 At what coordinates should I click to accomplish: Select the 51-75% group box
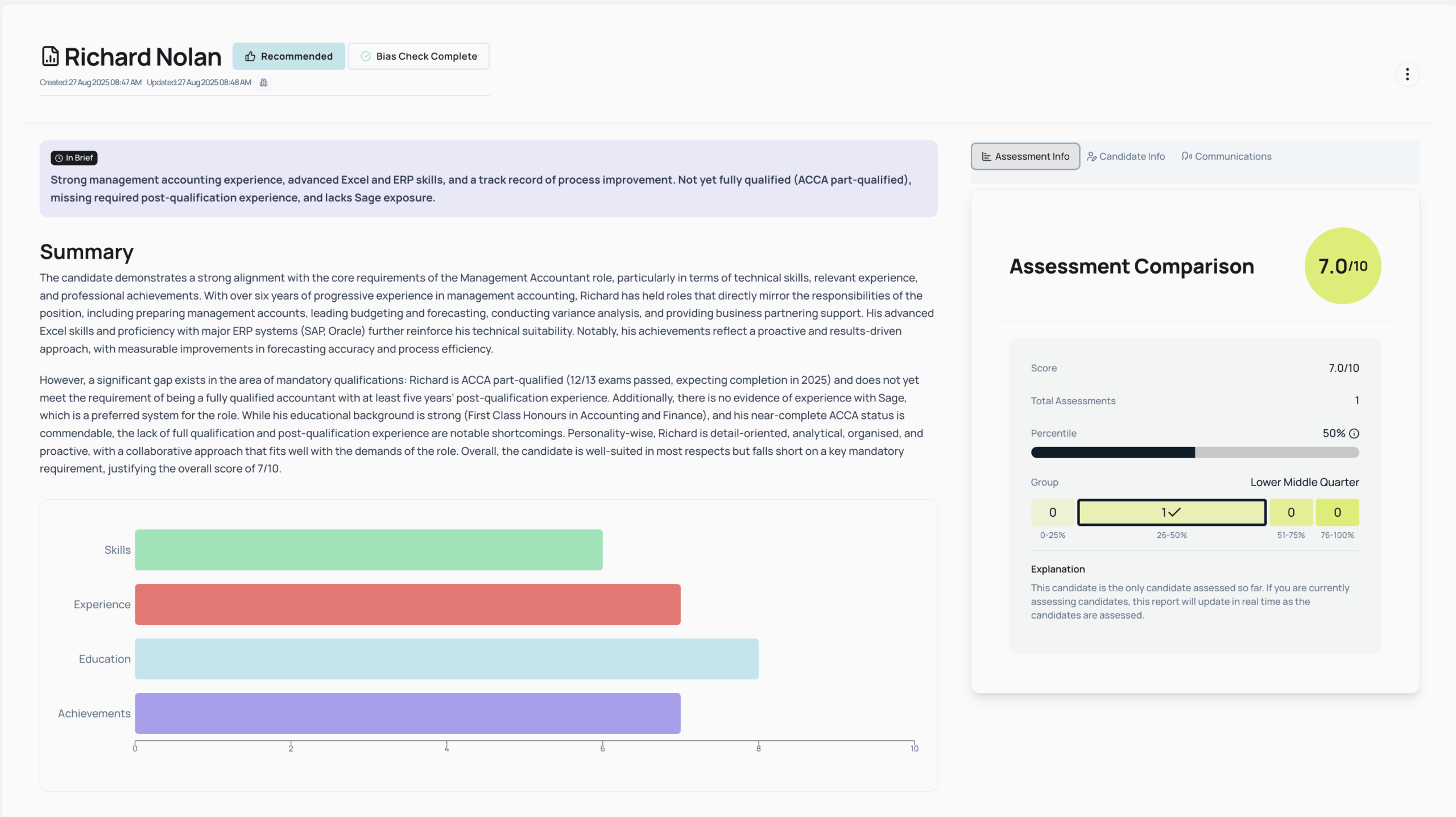pyautogui.click(x=1290, y=512)
